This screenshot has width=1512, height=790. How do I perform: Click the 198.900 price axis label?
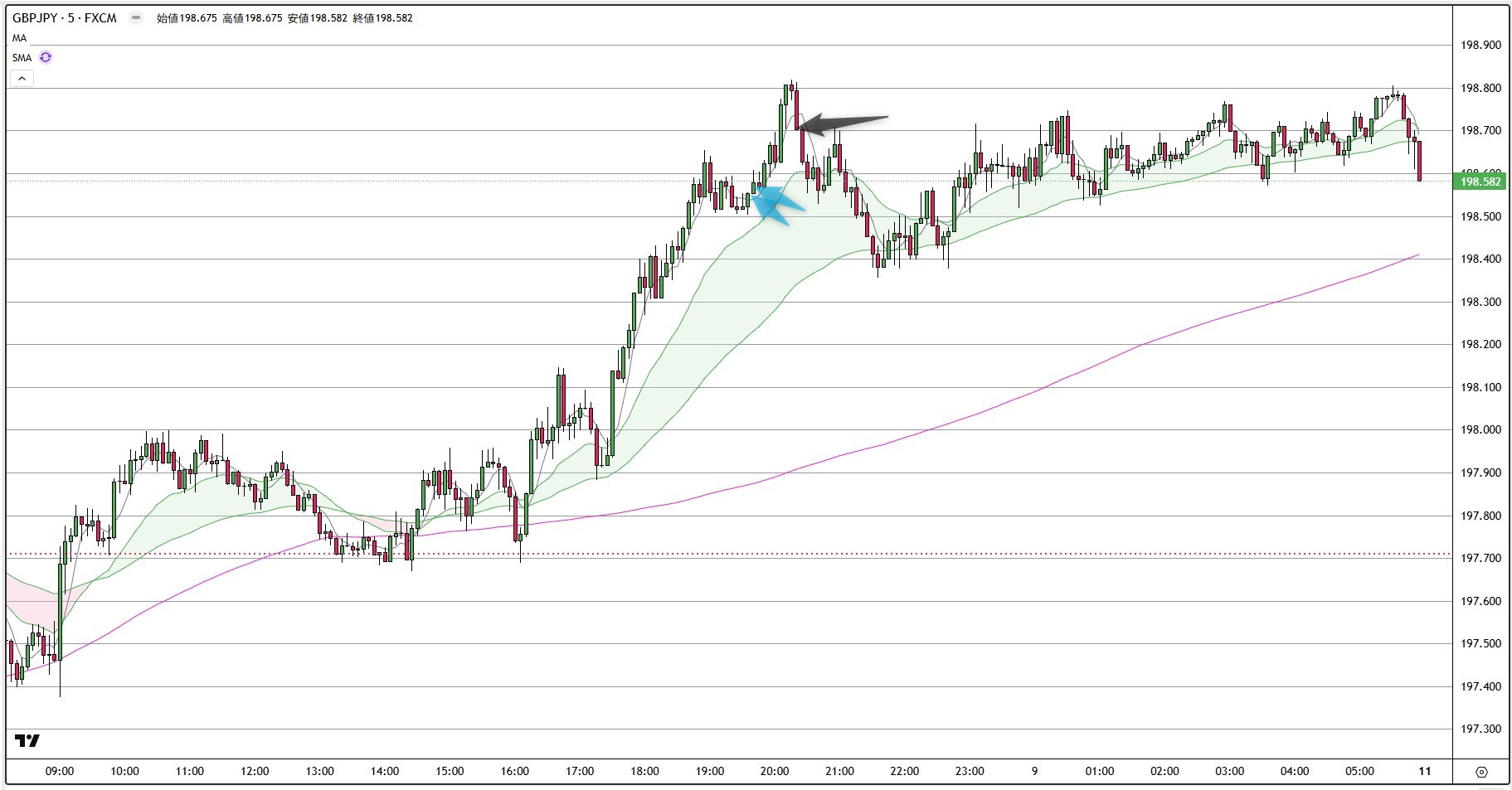[x=1480, y=45]
